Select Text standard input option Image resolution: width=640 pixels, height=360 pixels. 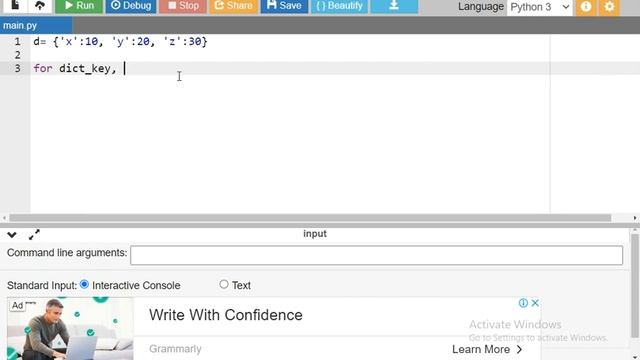click(x=224, y=284)
